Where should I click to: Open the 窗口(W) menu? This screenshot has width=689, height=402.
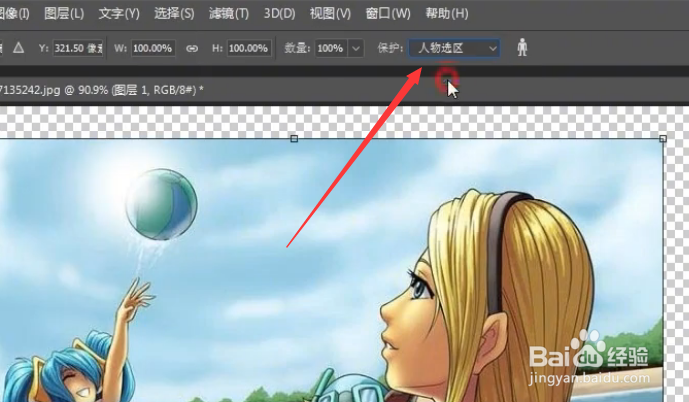click(x=388, y=14)
